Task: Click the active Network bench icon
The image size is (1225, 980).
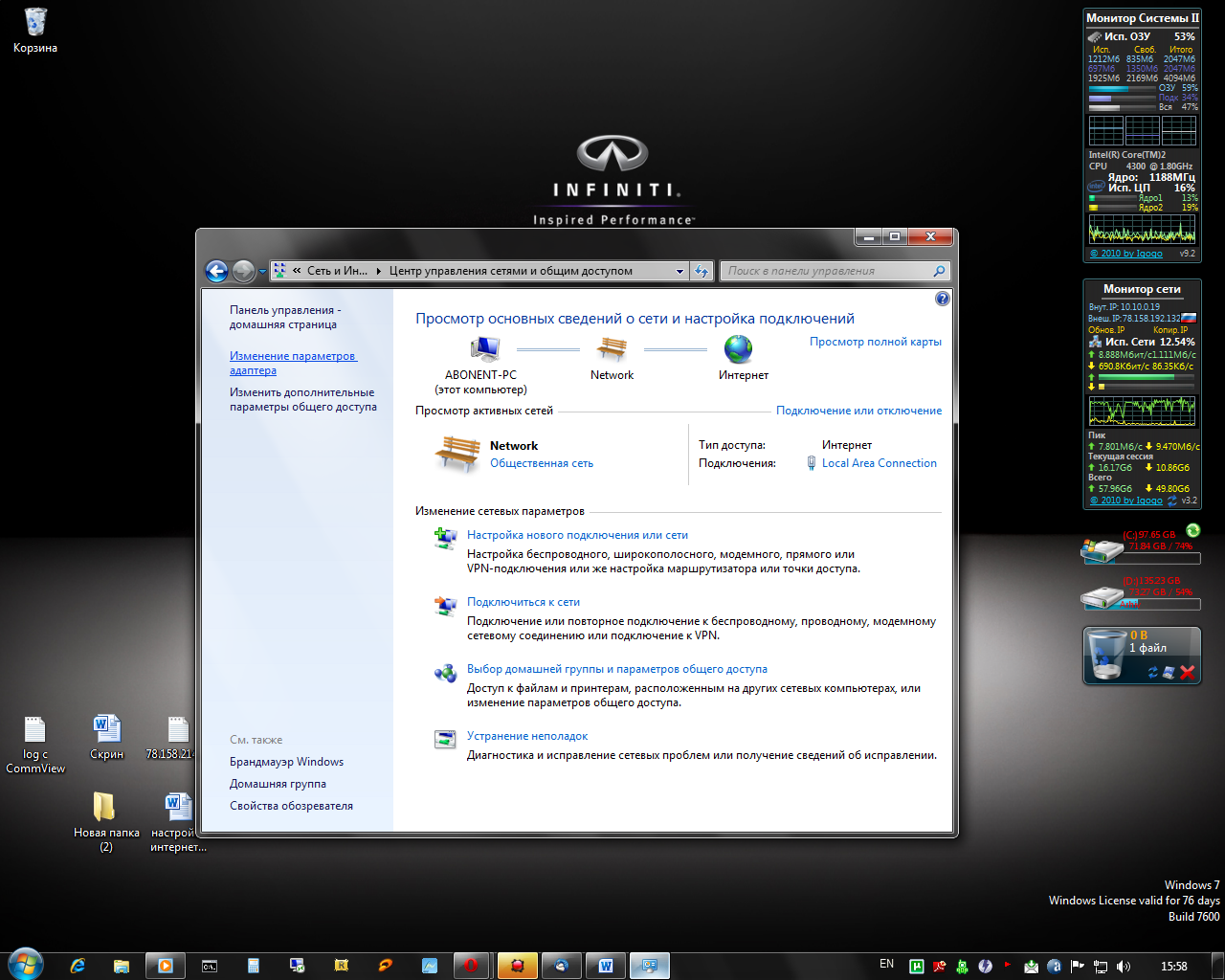Action: (x=457, y=454)
